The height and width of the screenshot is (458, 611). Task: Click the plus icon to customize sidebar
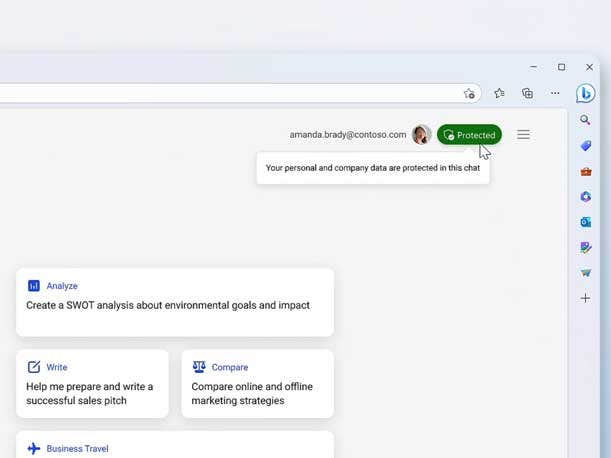[x=586, y=298]
